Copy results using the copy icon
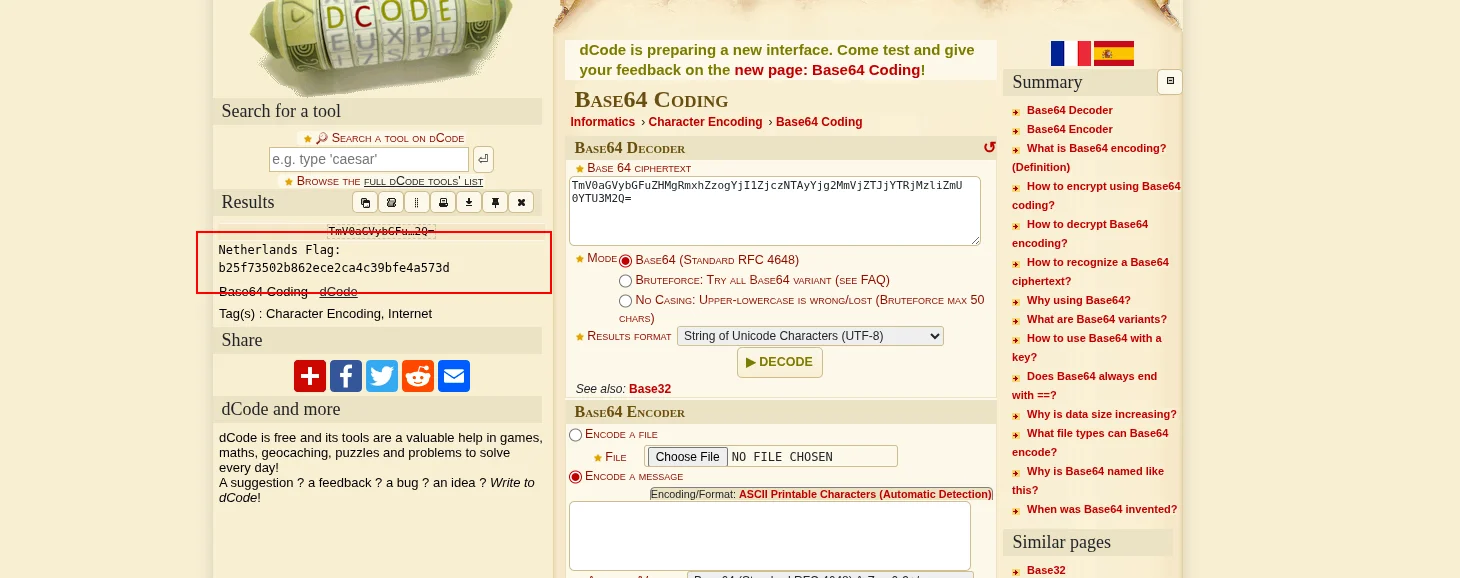The width and height of the screenshot is (1460, 578). [x=365, y=202]
